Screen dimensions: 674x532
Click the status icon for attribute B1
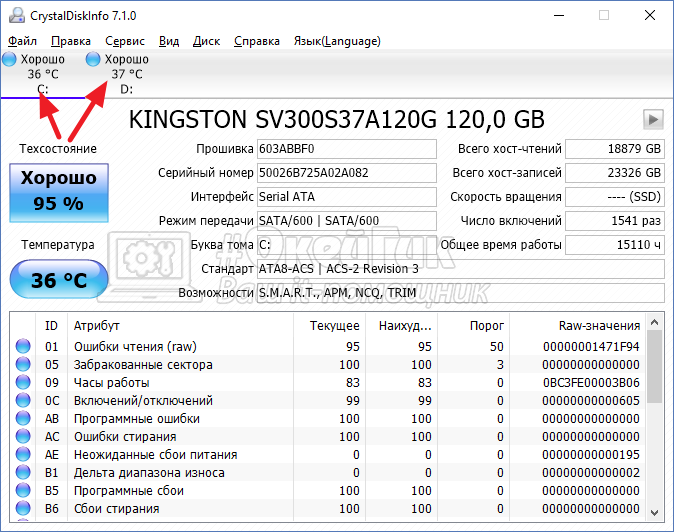[23, 472]
